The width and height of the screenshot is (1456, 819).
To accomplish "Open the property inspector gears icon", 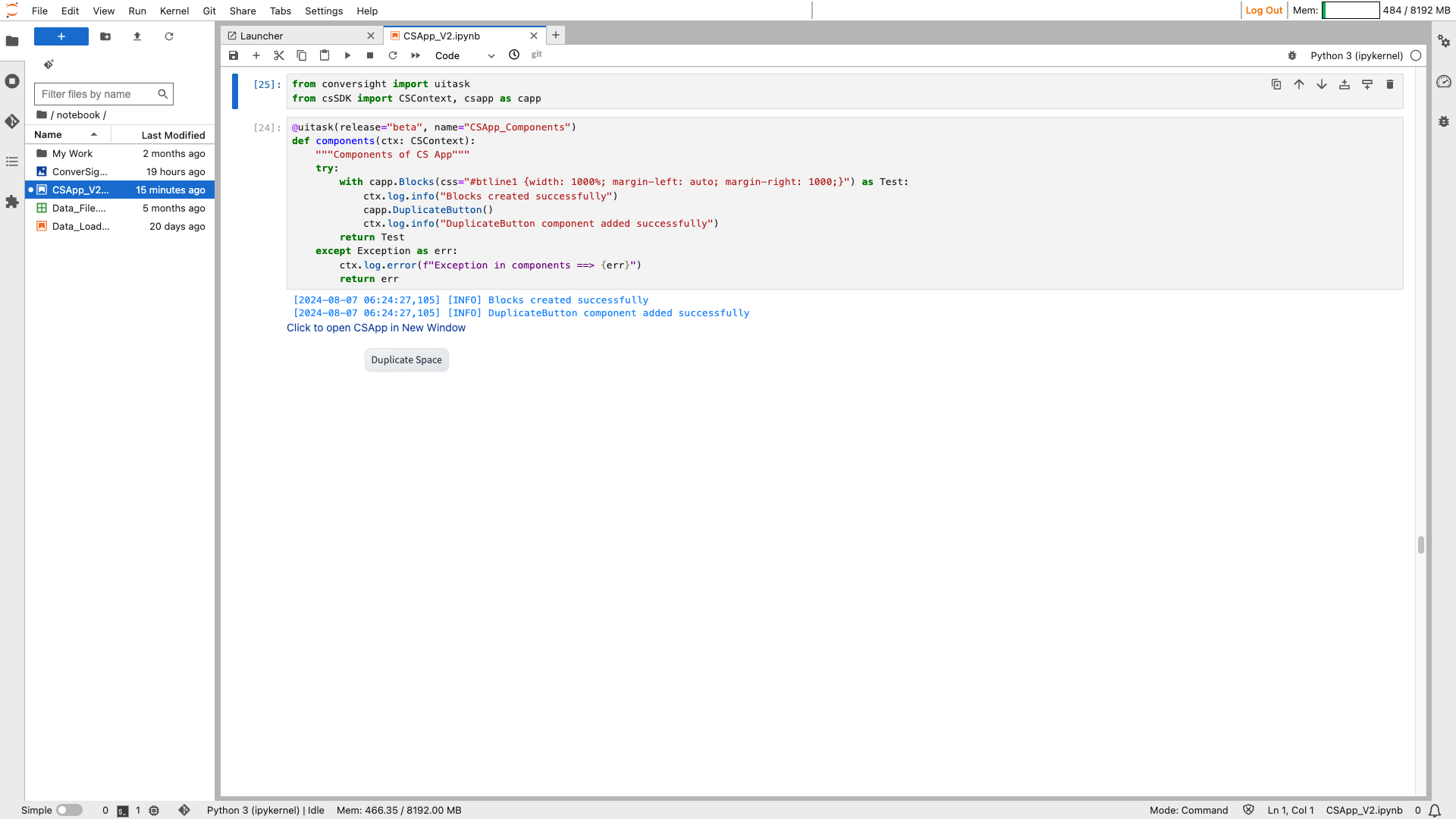I will 1444,41.
